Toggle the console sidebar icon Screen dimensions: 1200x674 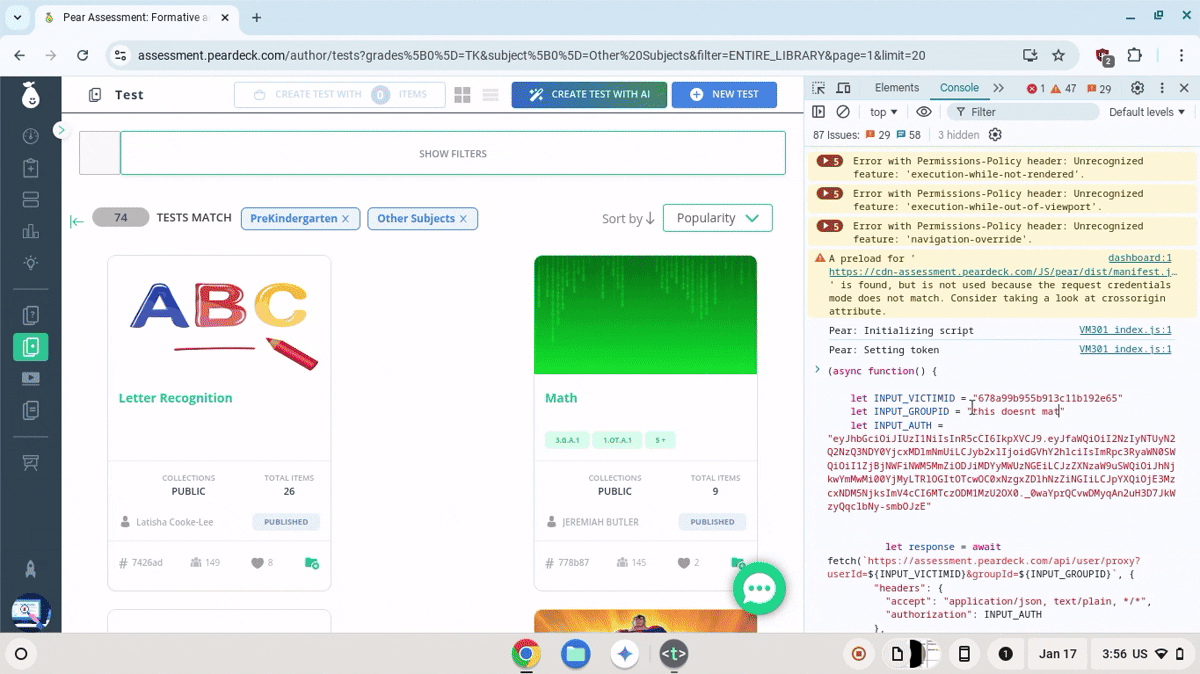[819, 112]
